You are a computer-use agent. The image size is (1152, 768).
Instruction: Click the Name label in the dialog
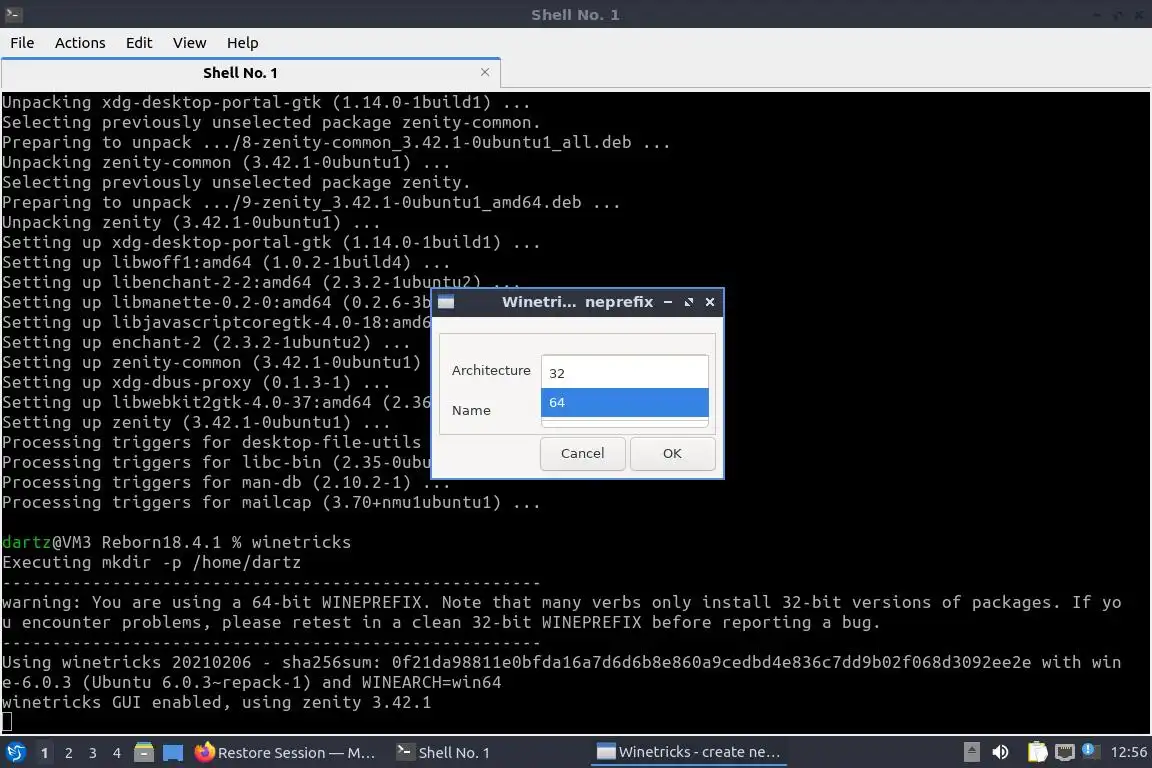471,410
